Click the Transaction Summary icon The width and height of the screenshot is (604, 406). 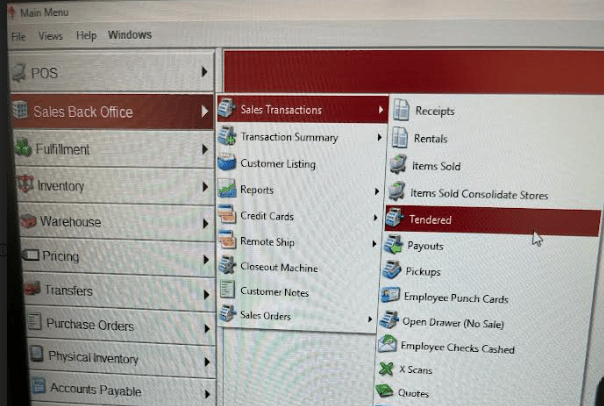(x=226, y=136)
